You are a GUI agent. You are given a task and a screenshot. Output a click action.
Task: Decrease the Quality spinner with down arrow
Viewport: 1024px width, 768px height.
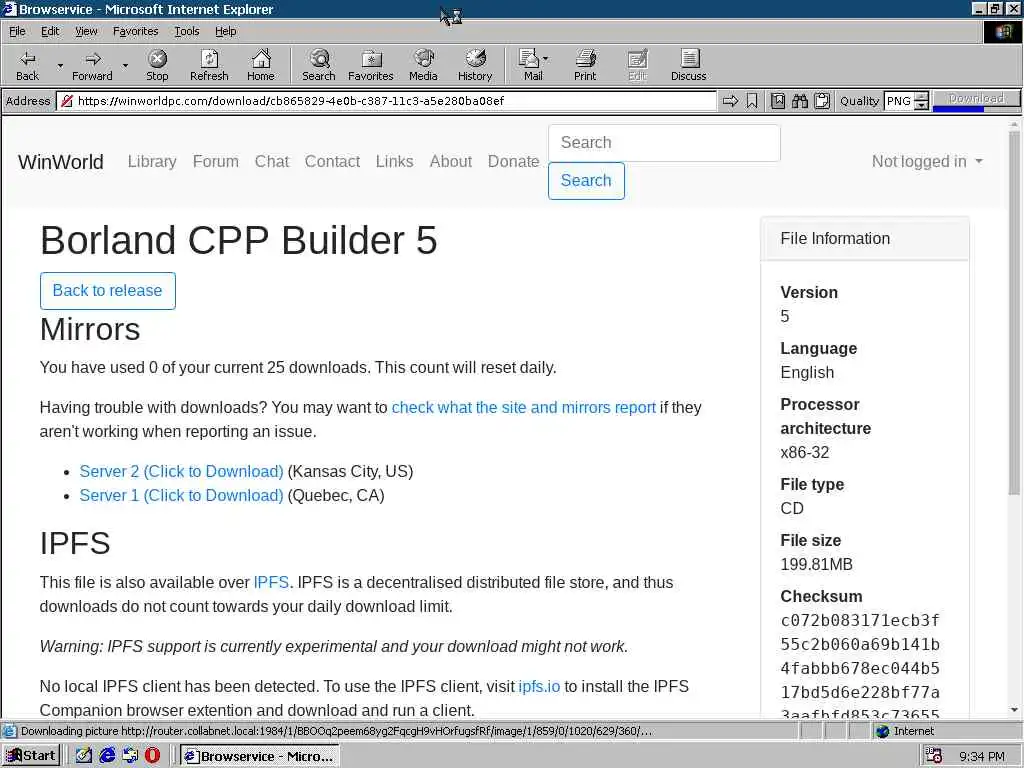point(921,105)
